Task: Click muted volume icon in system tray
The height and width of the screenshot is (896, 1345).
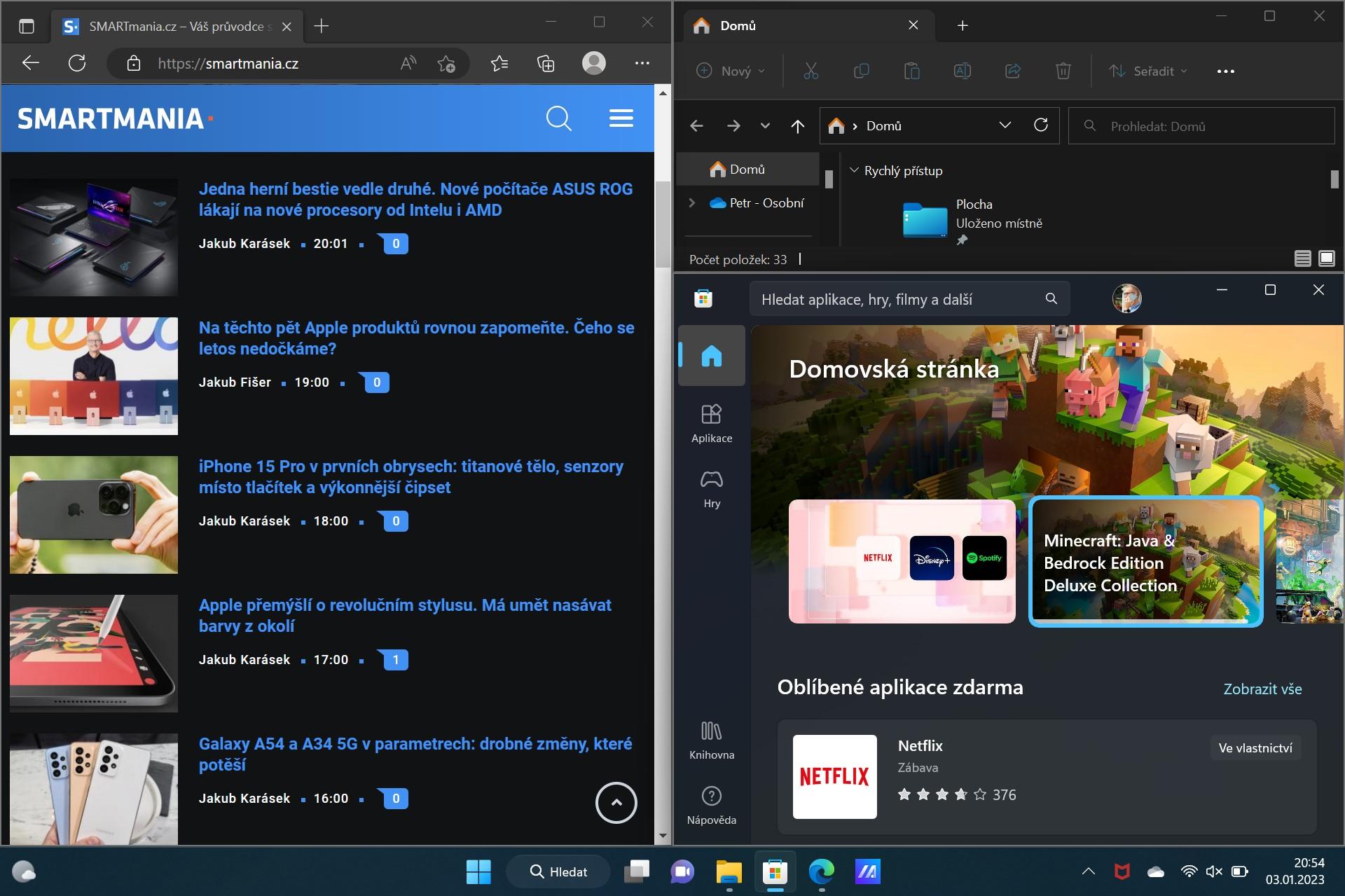Action: coord(1213,871)
